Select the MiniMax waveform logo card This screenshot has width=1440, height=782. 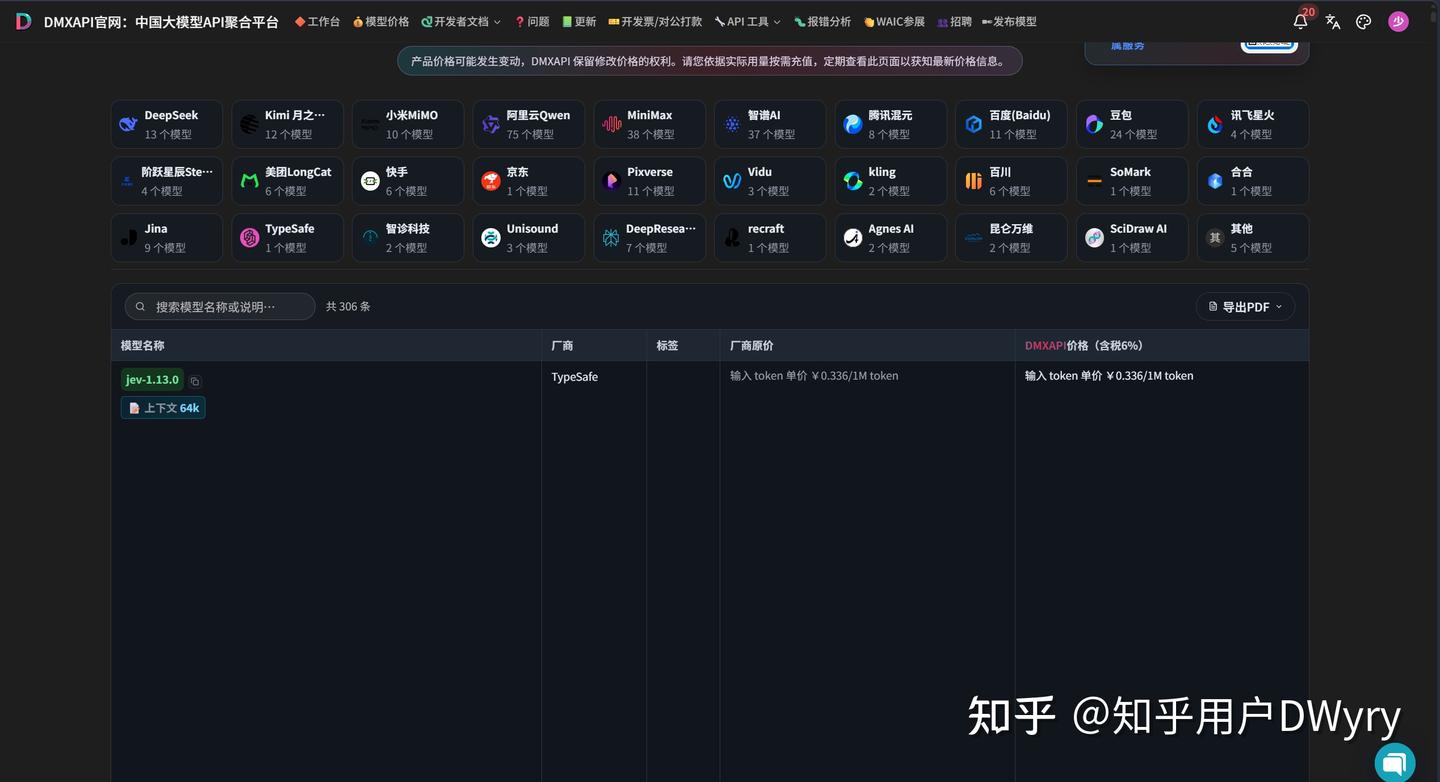coord(650,124)
